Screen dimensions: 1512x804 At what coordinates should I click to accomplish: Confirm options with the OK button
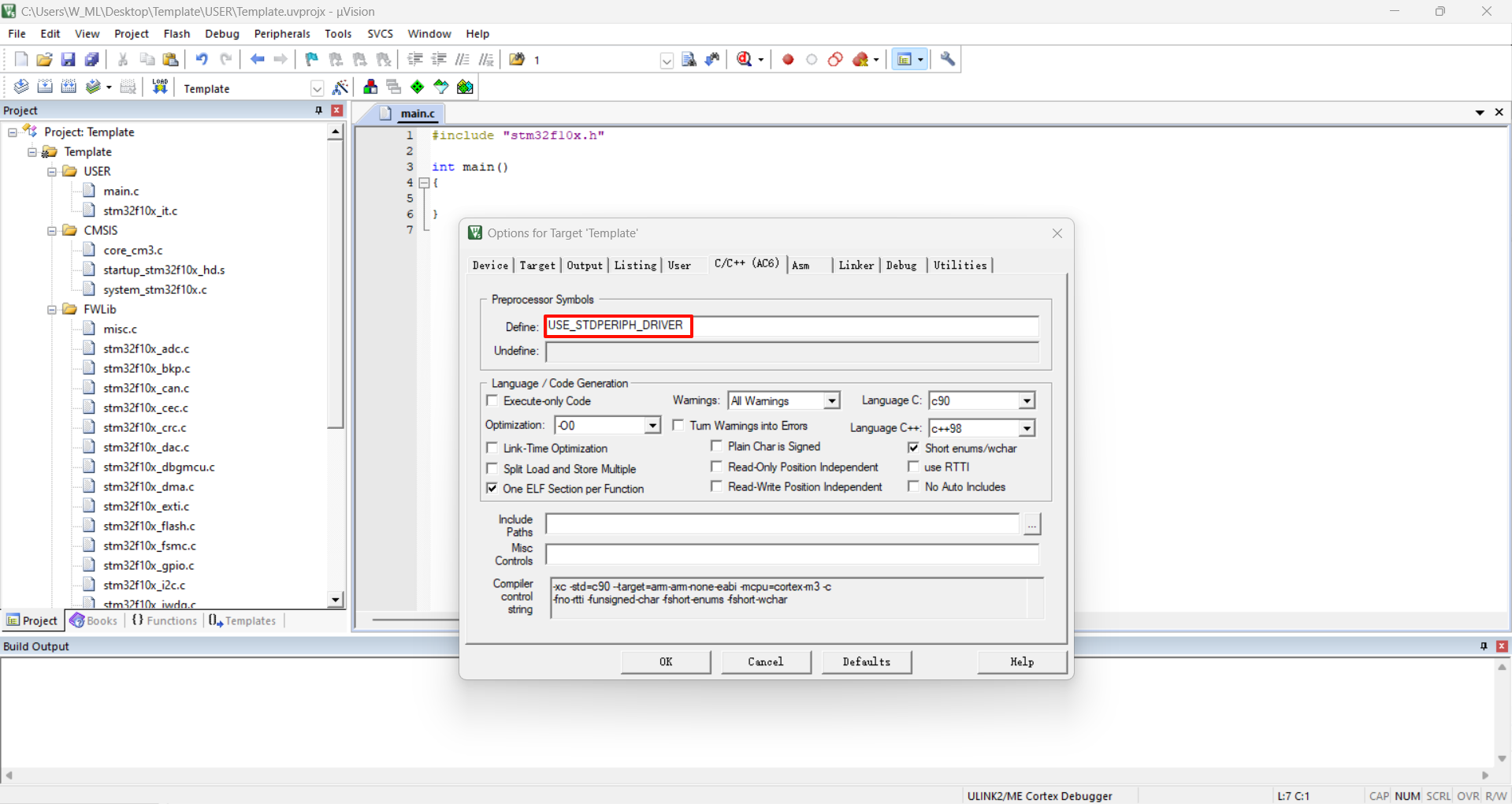point(666,662)
